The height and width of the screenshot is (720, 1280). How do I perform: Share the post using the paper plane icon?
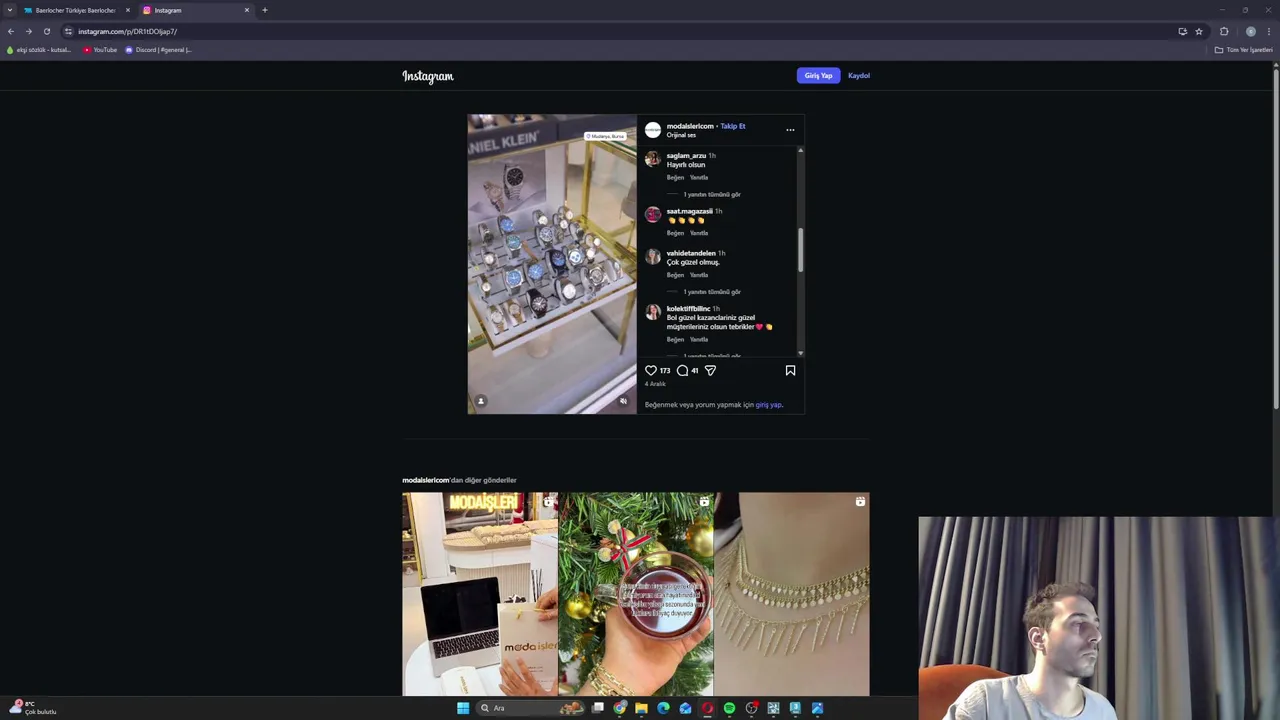coord(710,370)
